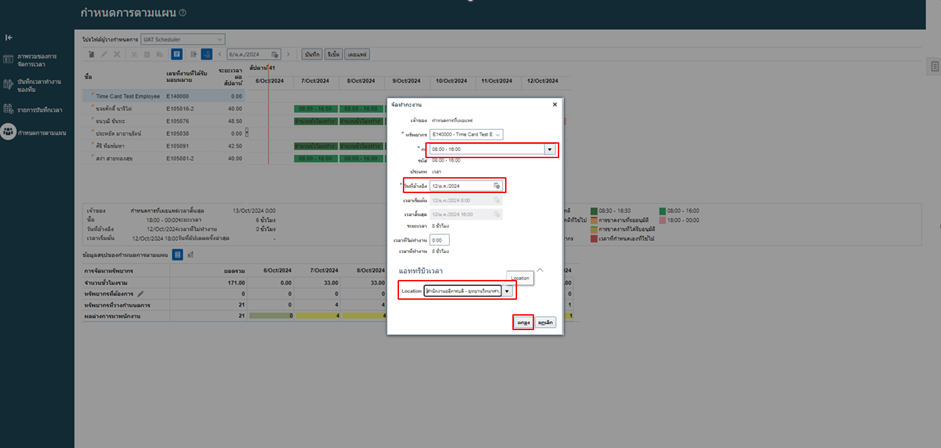Open the UAT Scheduler profile dropdown

pos(219,40)
